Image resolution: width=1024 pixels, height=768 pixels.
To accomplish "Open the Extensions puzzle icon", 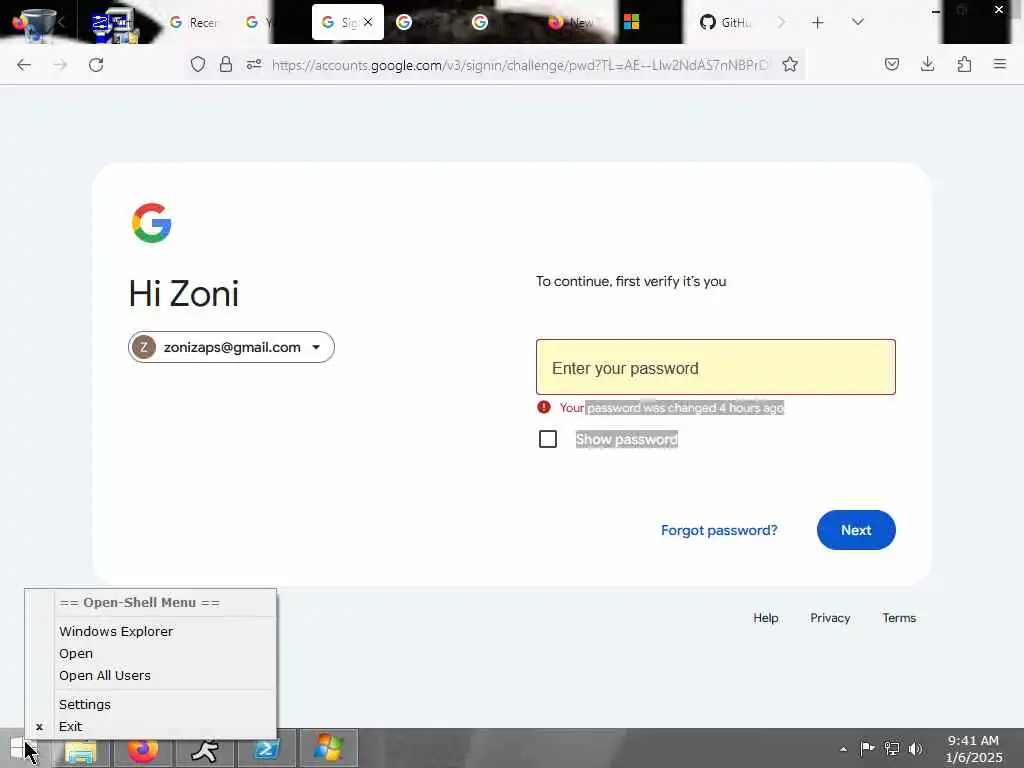I will point(964,64).
